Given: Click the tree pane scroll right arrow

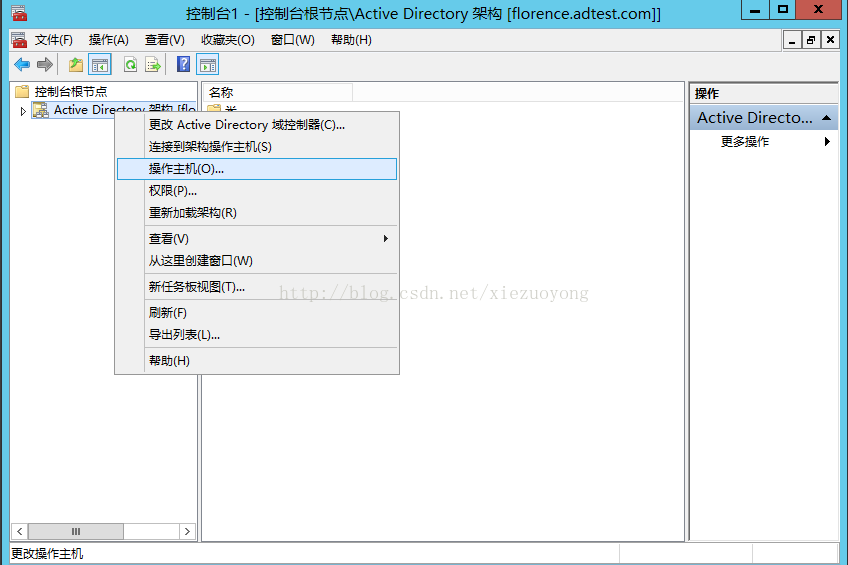Looking at the screenshot, I should click(x=187, y=531).
